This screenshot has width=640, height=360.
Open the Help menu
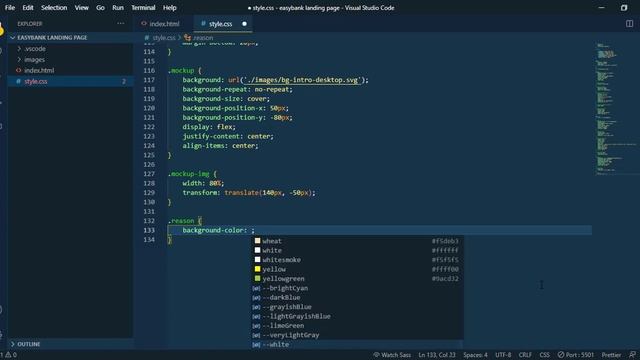pyautogui.click(x=169, y=8)
